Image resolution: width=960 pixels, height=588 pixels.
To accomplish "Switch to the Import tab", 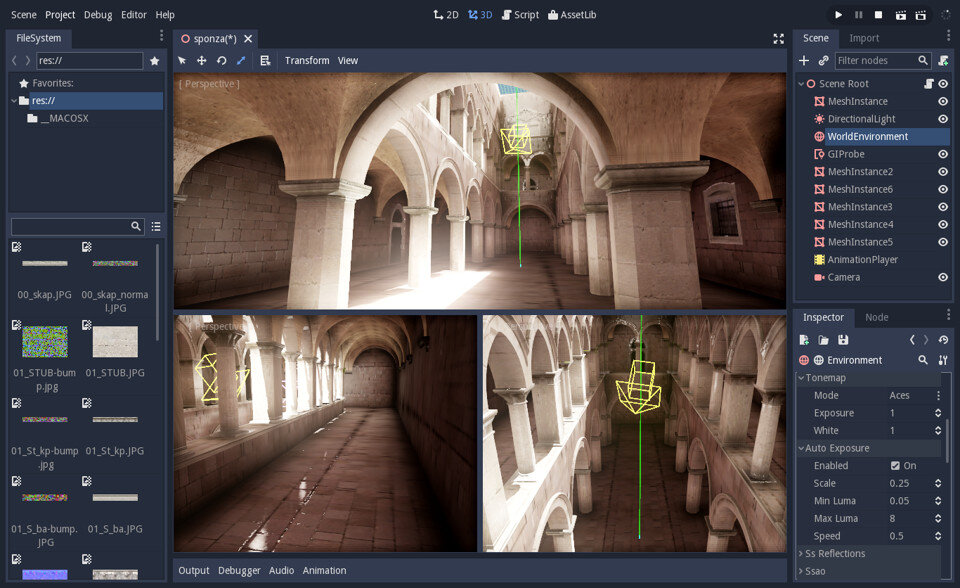I will pyautogui.click(x=864, y=38).
